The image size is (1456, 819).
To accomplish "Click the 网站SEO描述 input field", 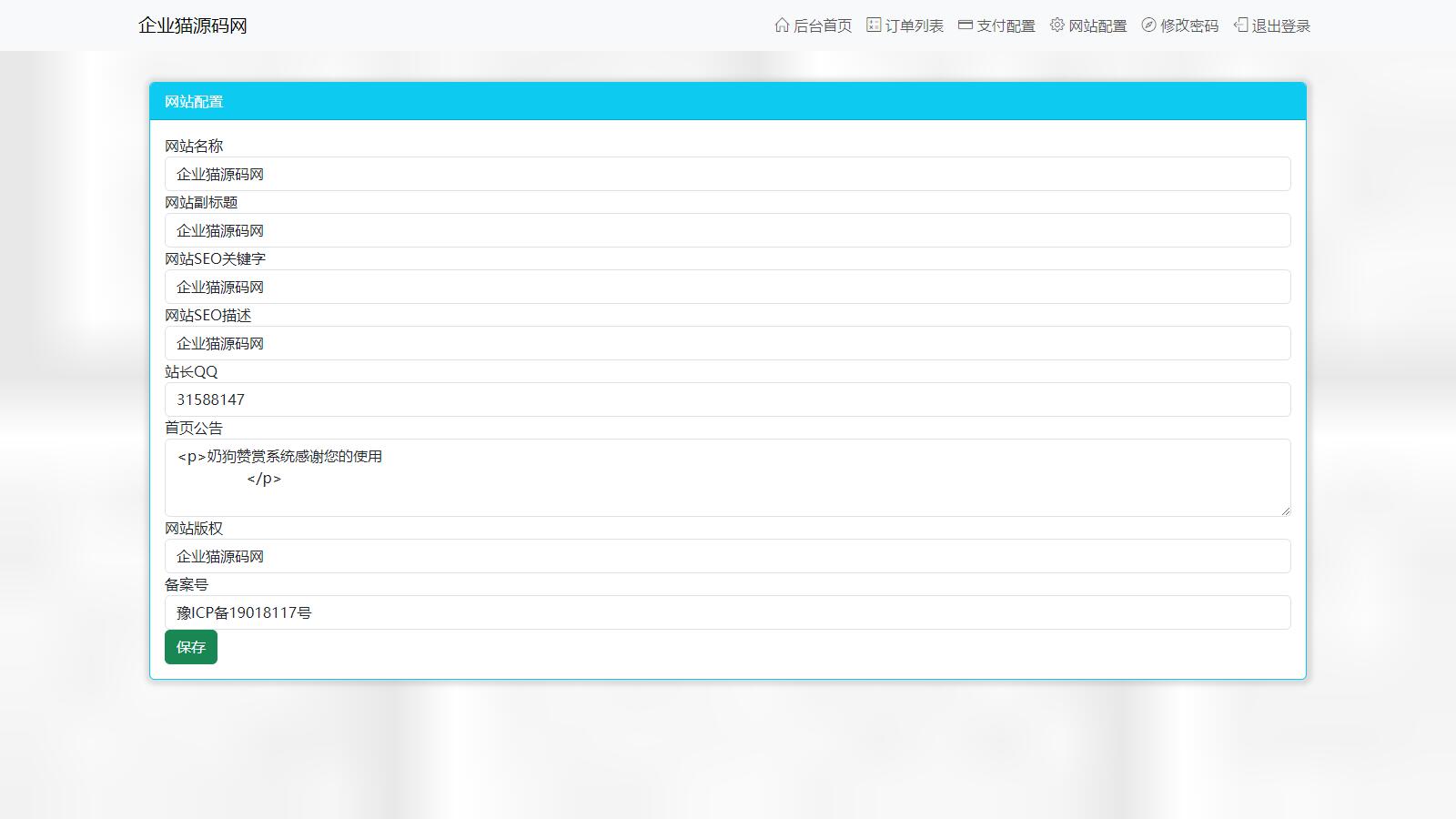I will point(728,343).
